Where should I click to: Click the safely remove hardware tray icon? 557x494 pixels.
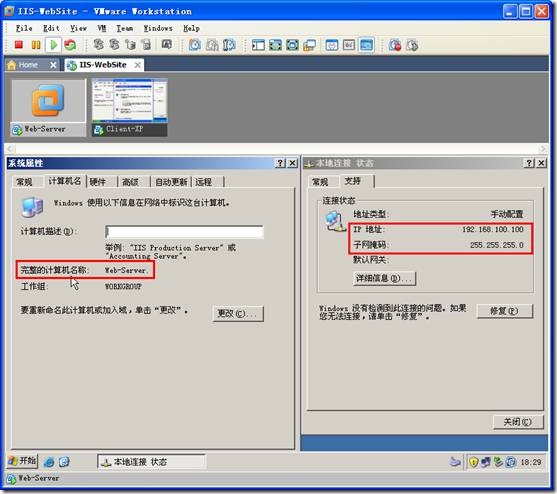pos(498,462)
